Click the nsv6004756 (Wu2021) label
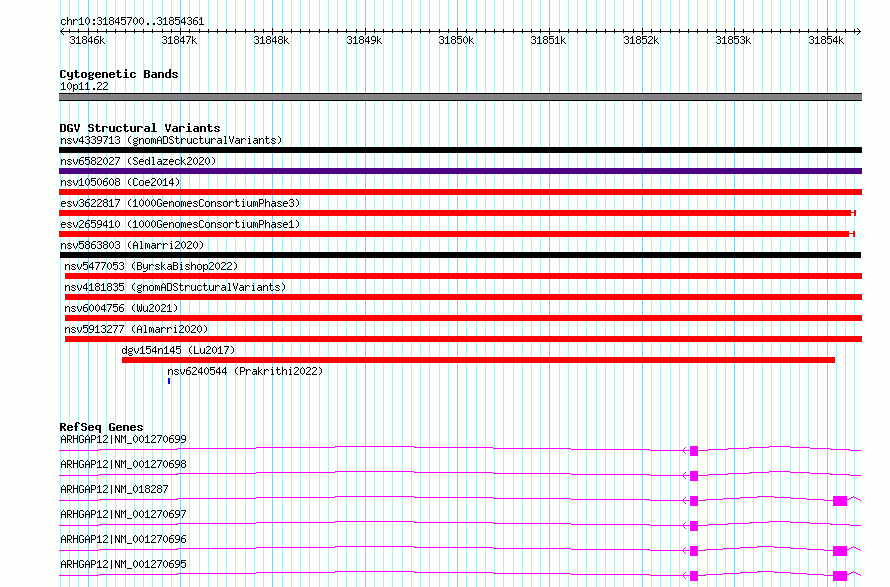 click(x=121, y=308)
